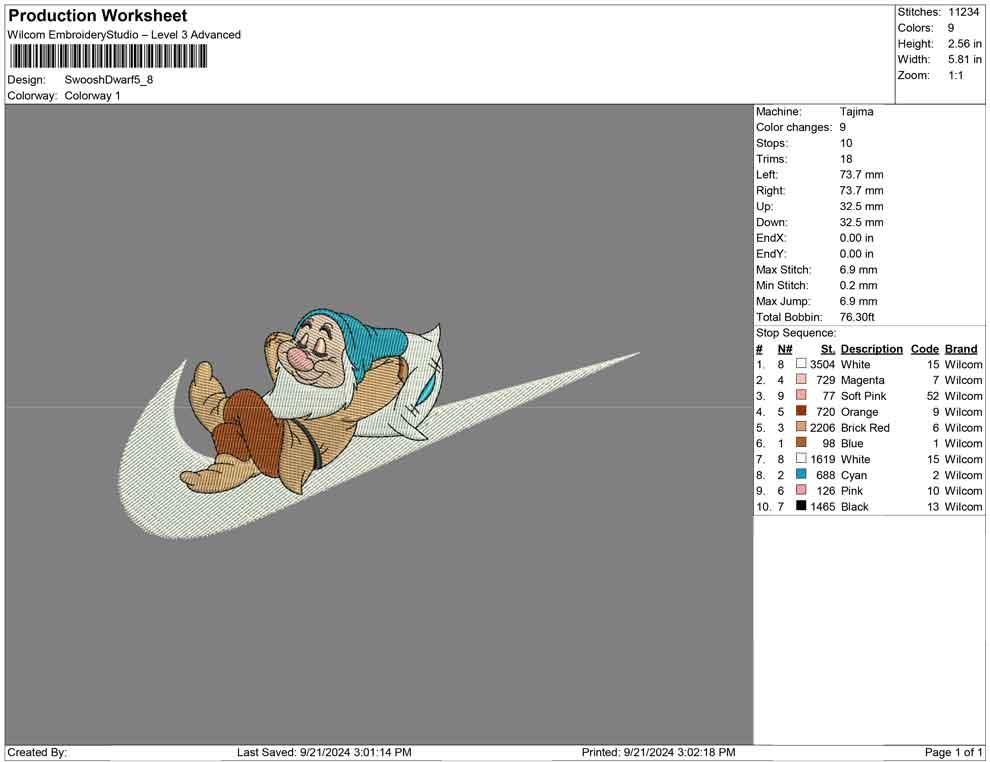Select the Brick Red color swatch

coord(801,428)
